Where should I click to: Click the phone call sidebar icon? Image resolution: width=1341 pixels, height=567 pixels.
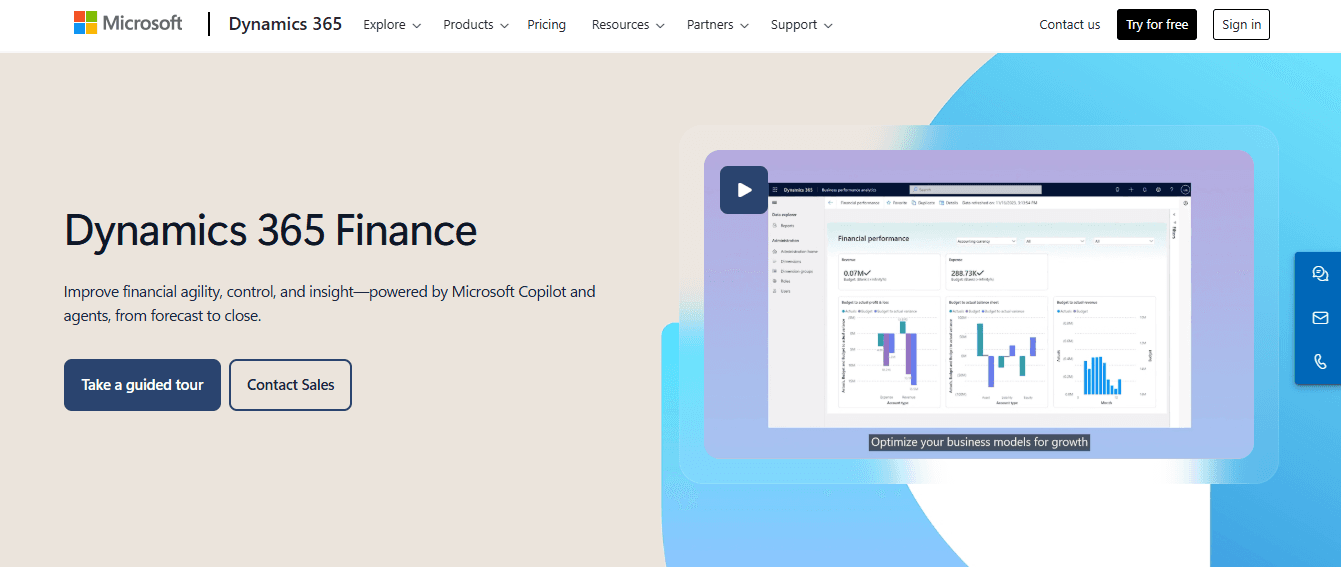click(x=1320, y=362)
